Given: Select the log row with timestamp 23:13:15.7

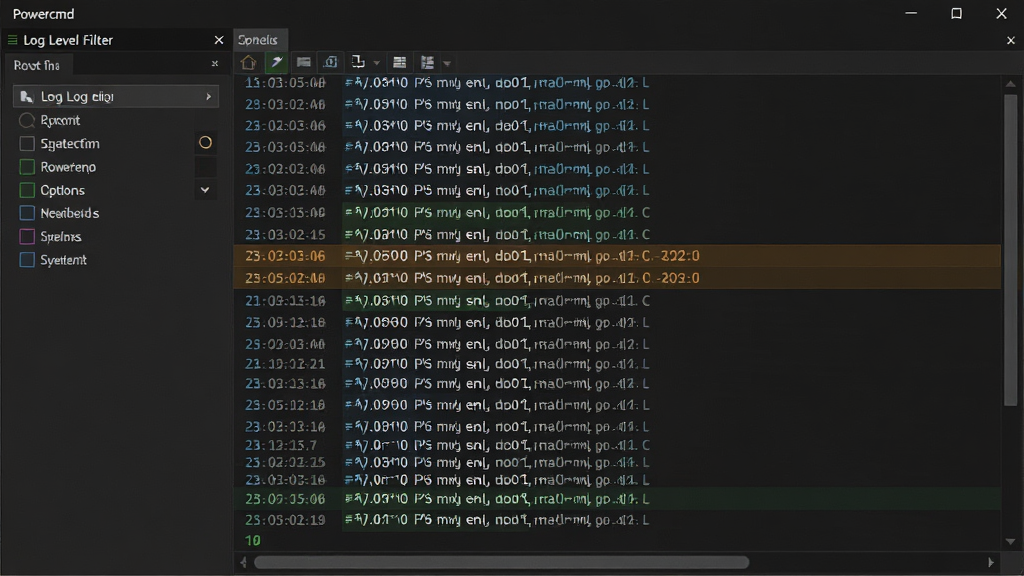Looking at the screenshot, I should (x=617, y=445).
